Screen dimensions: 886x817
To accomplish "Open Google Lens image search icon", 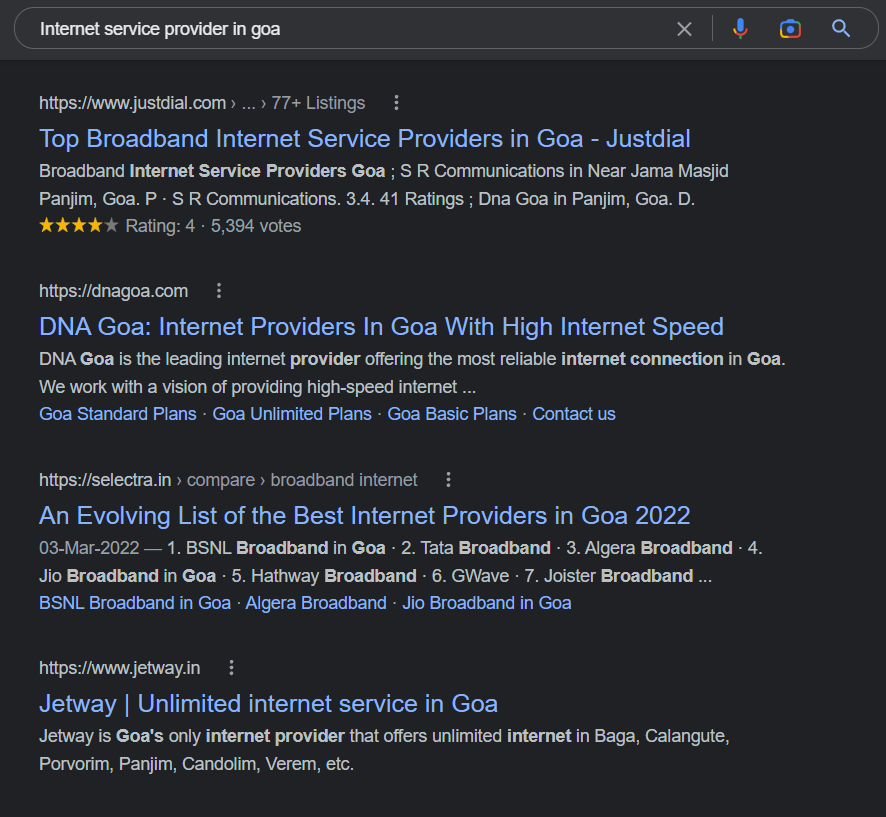I will [790, 29].
